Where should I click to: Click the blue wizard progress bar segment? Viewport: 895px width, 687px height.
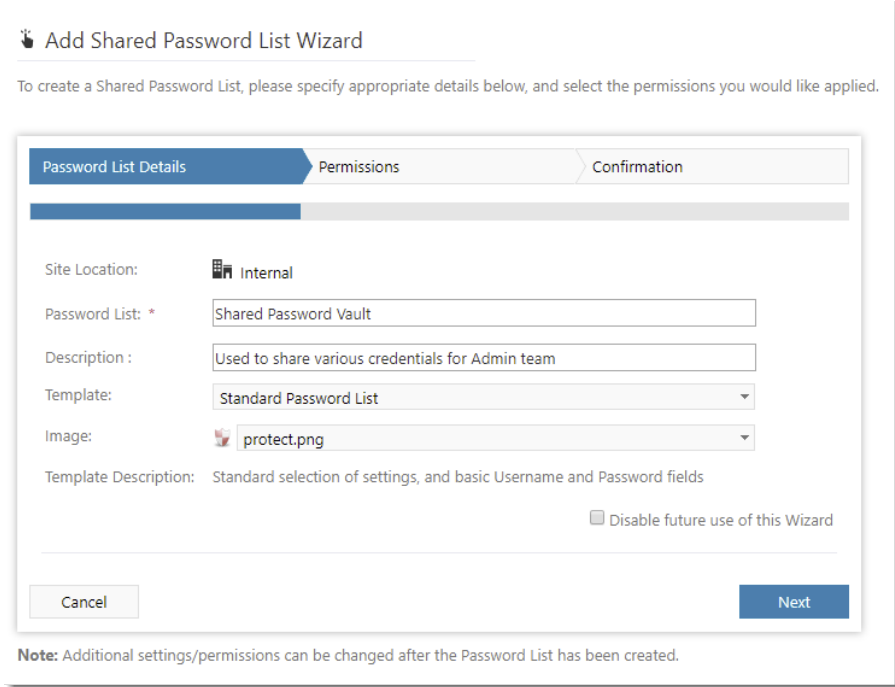pyautogui.click(x=165, y=213)
